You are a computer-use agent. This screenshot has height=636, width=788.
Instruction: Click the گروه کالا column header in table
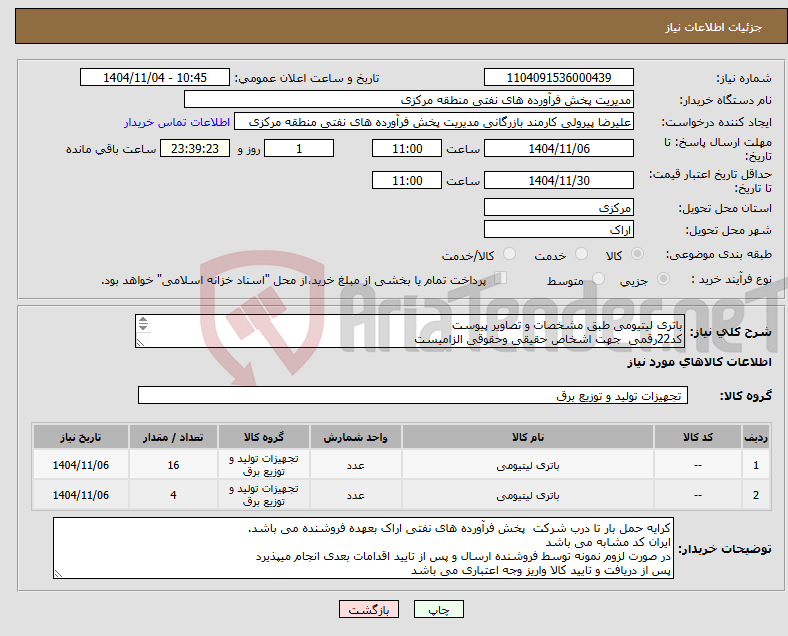pos(264,437)
